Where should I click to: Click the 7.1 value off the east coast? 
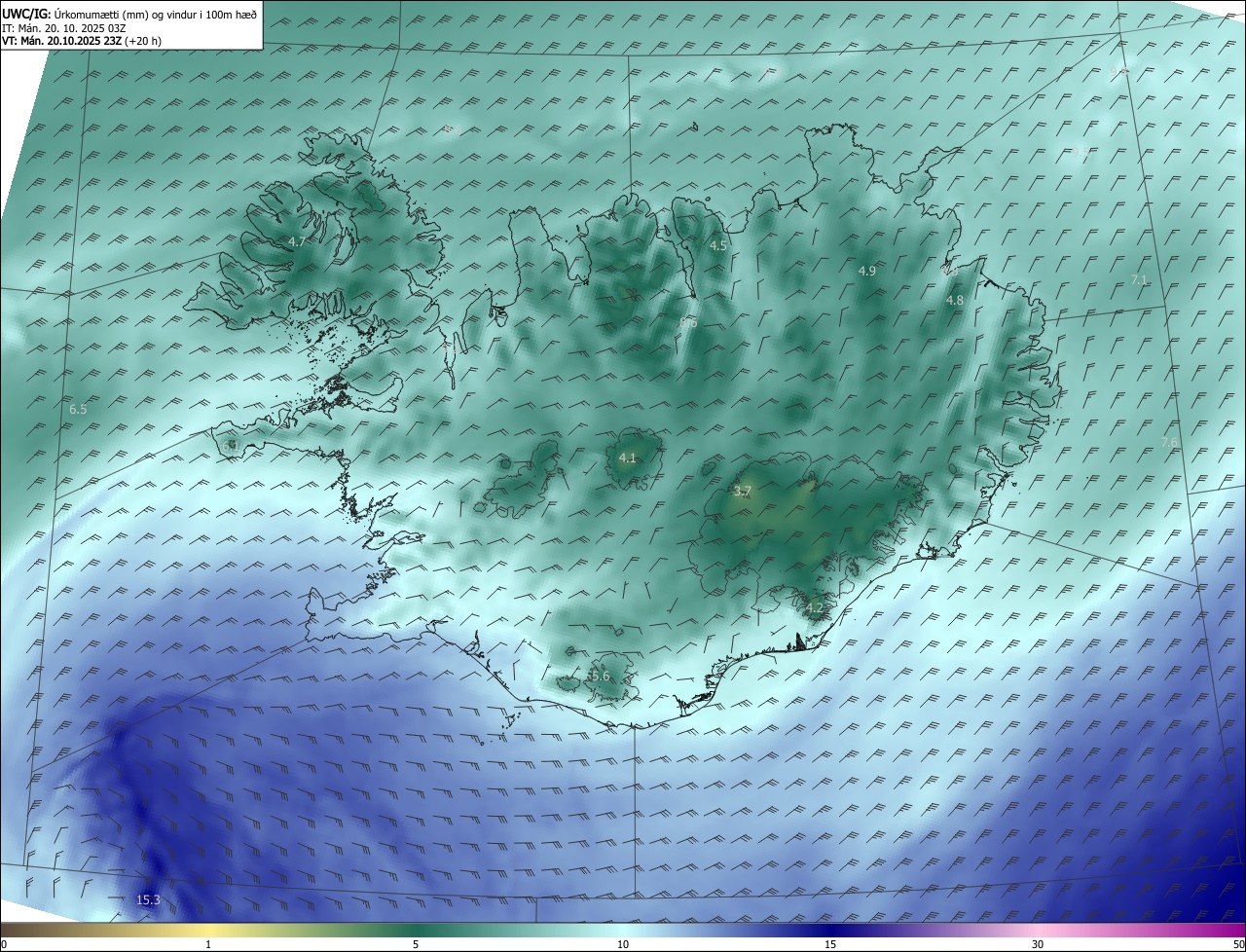coord(1139,280)
